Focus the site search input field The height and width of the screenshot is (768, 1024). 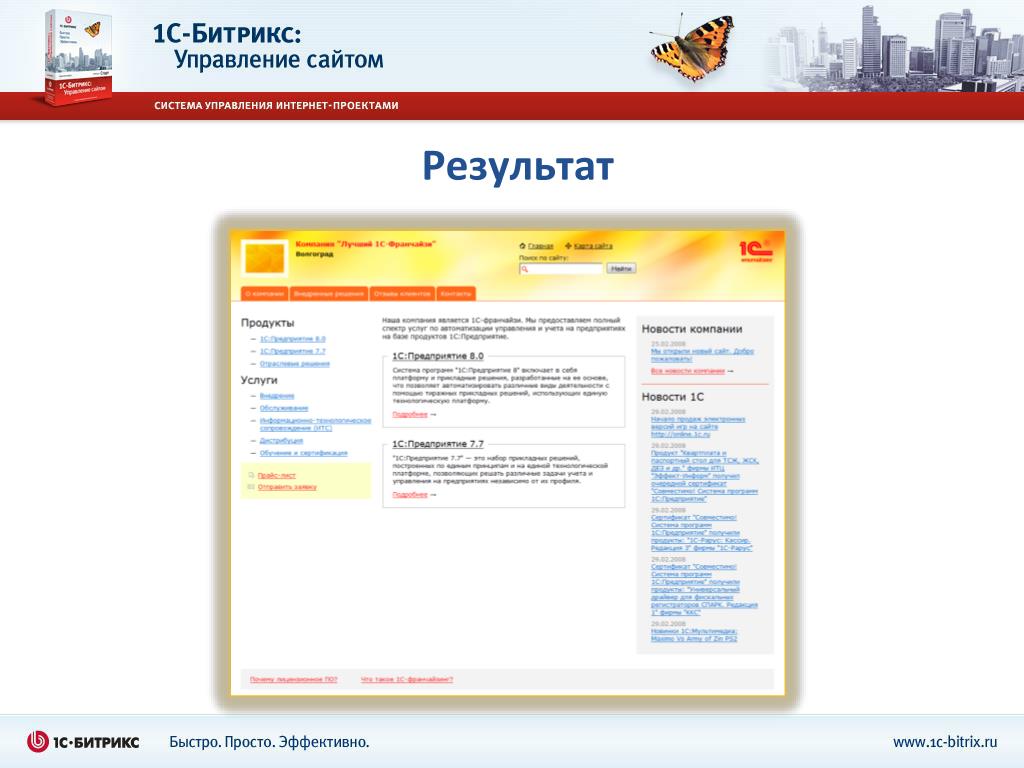(x=560, y=269)
